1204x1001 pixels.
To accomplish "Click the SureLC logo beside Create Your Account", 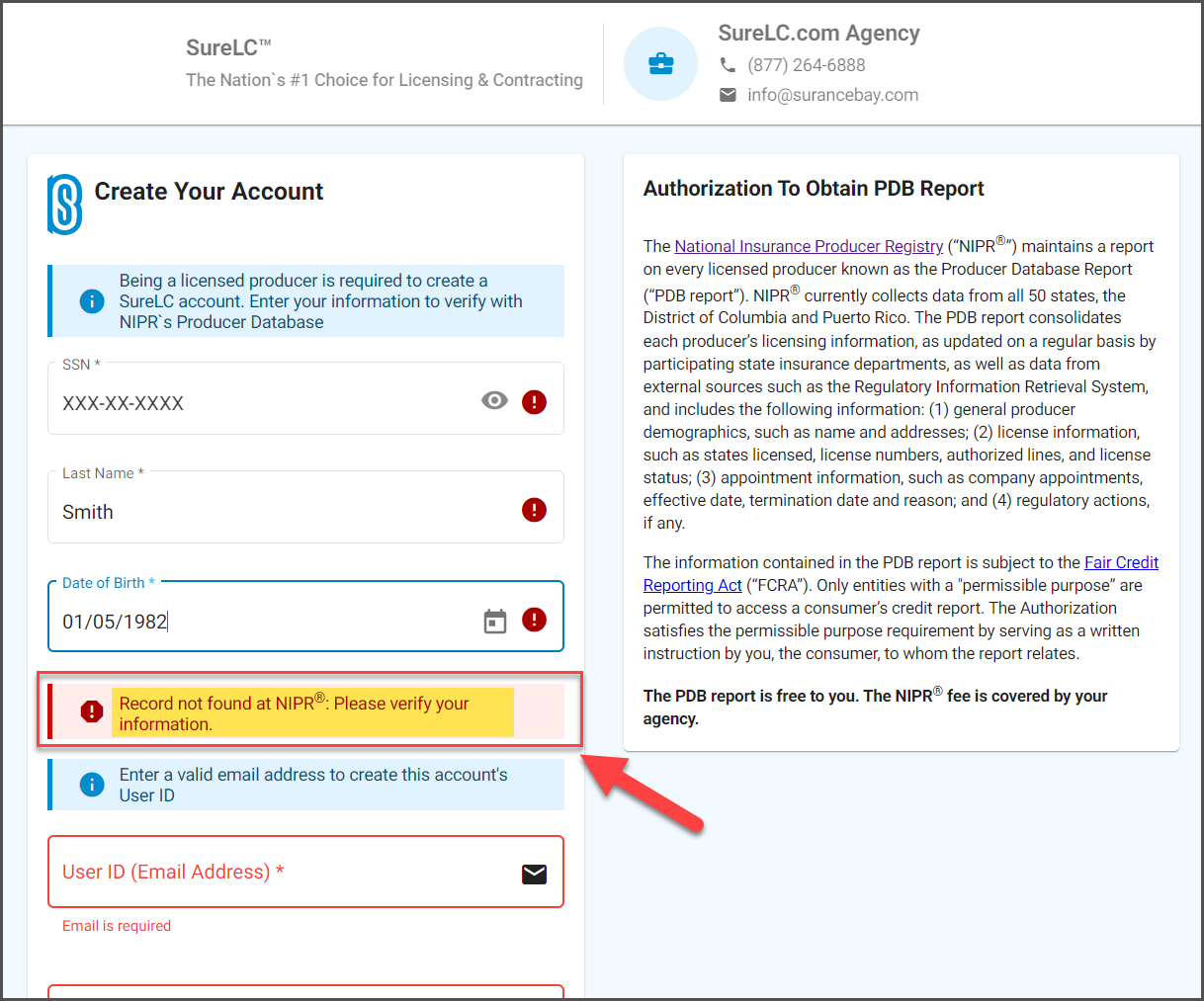I will tap(65, 204).
